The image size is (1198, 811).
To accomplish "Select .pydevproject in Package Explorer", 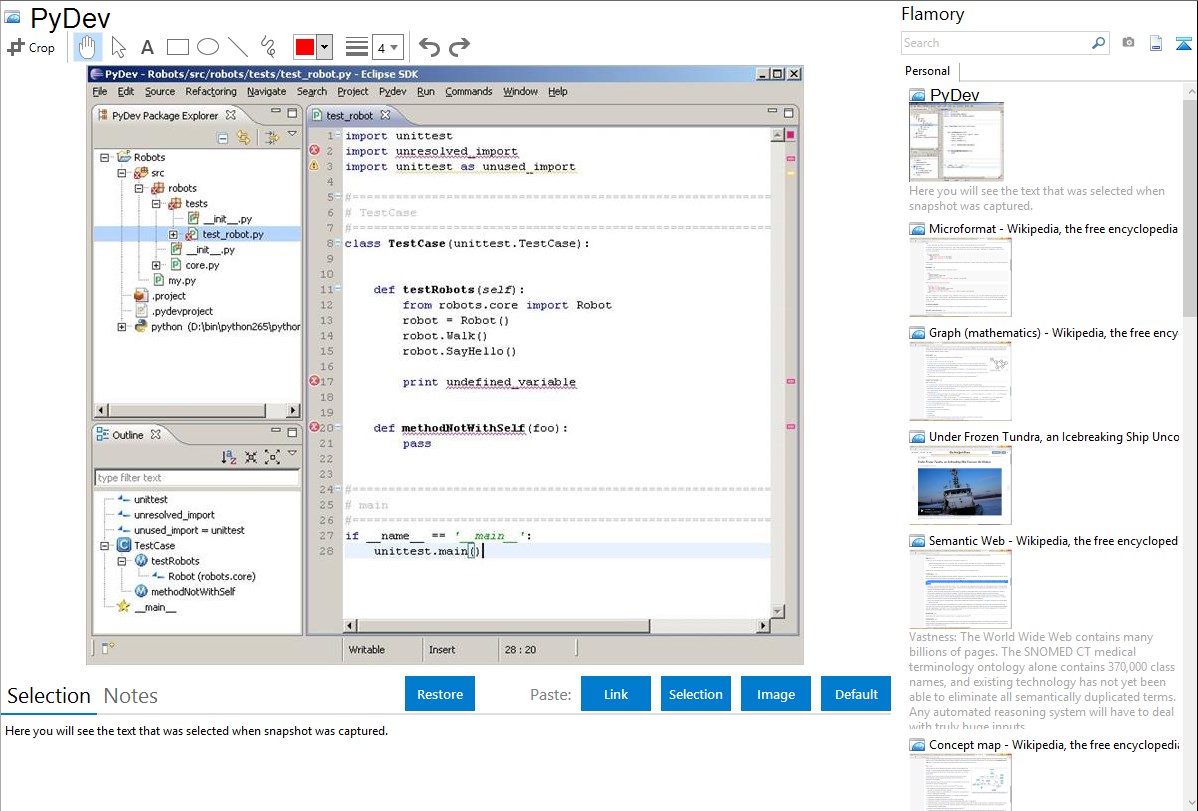I will tap(182, 311).
